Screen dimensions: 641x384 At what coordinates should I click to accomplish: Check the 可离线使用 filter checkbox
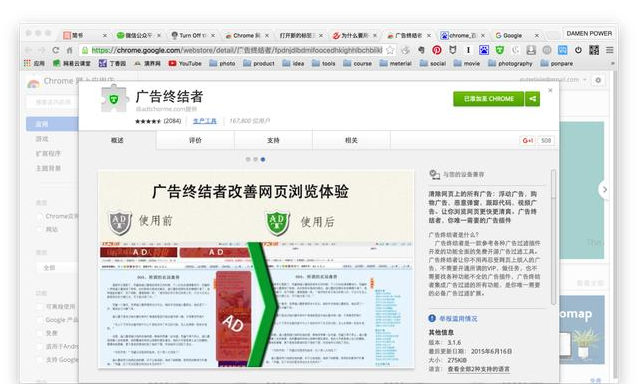click(x=40, y=307)
